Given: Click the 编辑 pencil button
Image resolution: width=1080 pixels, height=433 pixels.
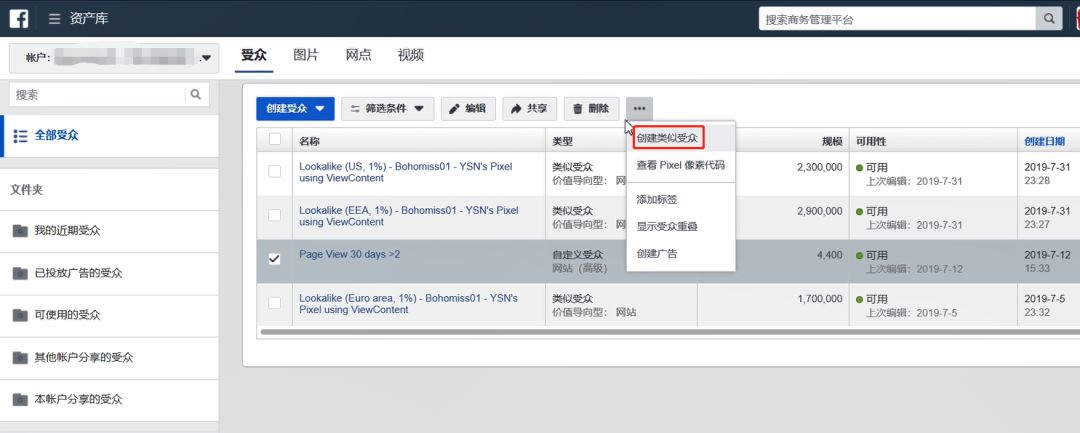Looking at the screenshot, I should point(467,109).
